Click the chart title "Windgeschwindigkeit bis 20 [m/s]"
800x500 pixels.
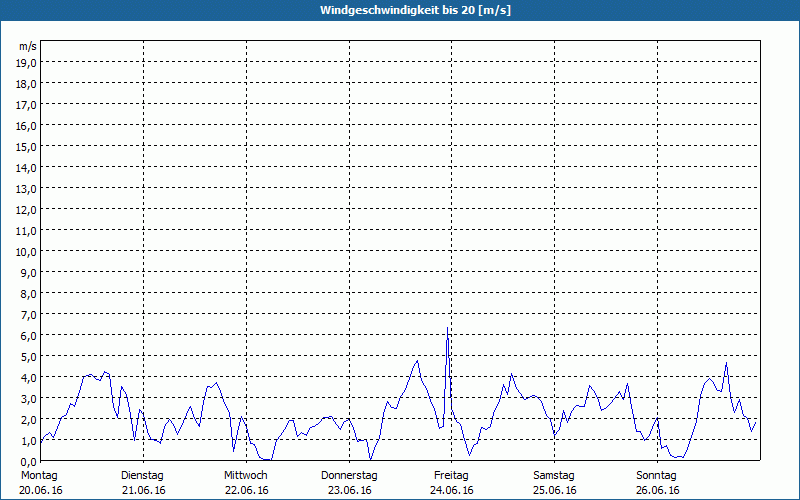[400, 10]
